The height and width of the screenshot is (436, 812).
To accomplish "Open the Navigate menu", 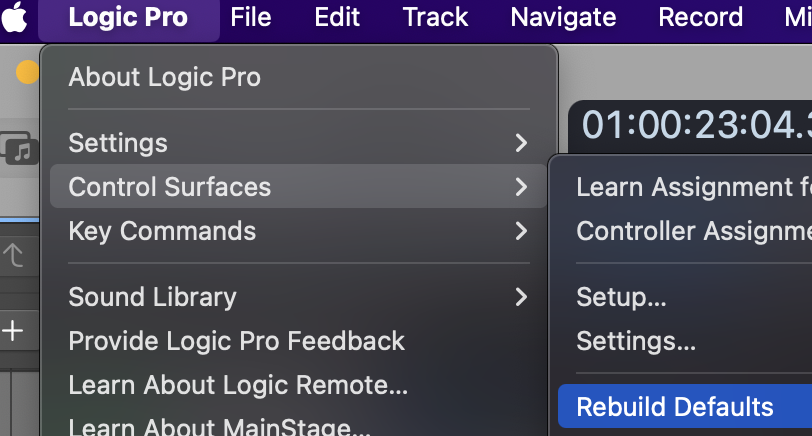I will (x=563, y=17).
